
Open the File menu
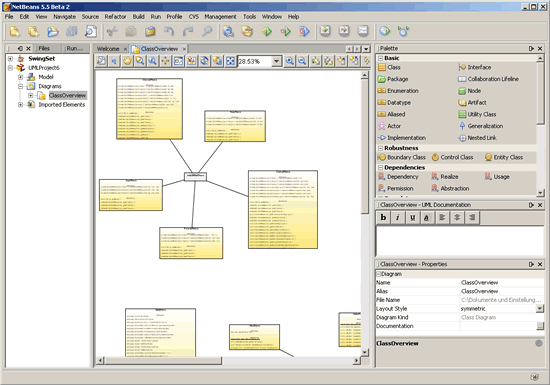9,16
